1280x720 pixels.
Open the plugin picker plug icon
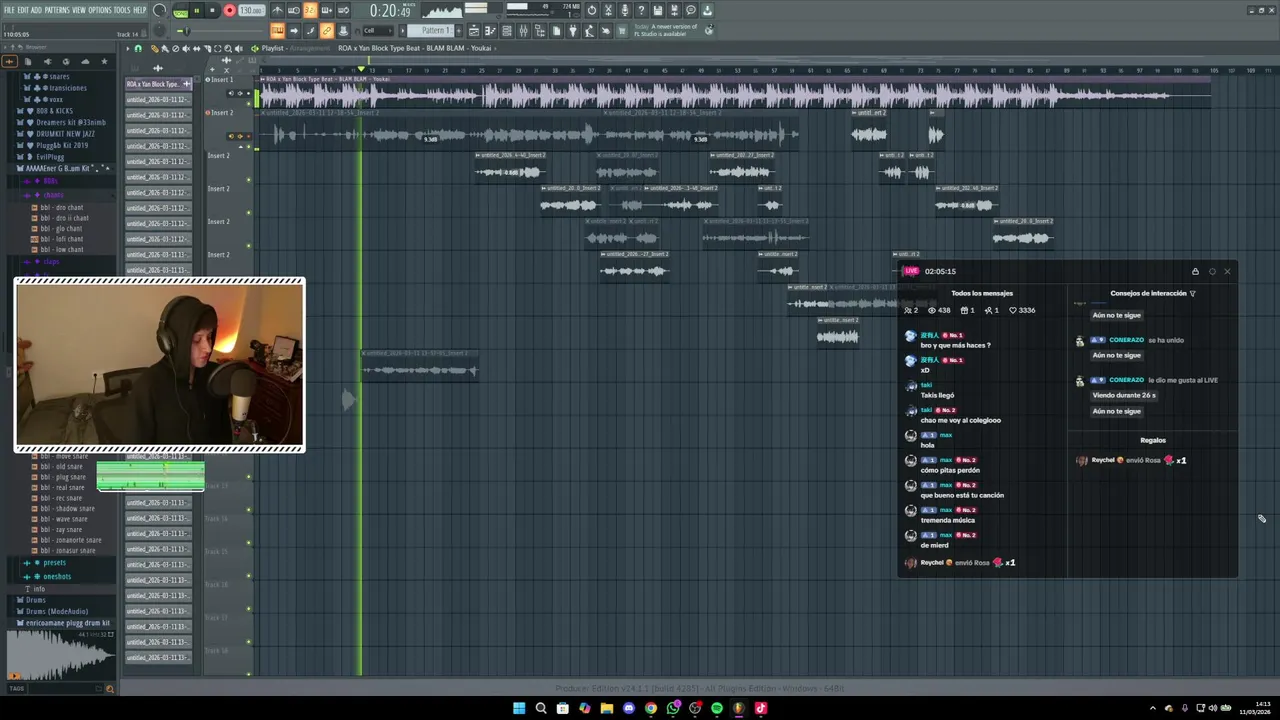point(573,31)
